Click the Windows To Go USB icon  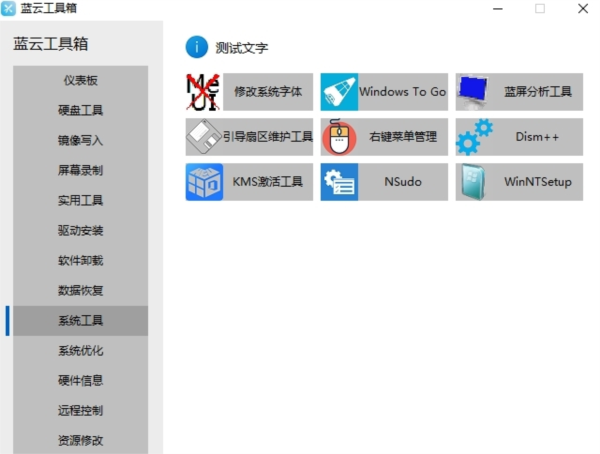(339, 92)
